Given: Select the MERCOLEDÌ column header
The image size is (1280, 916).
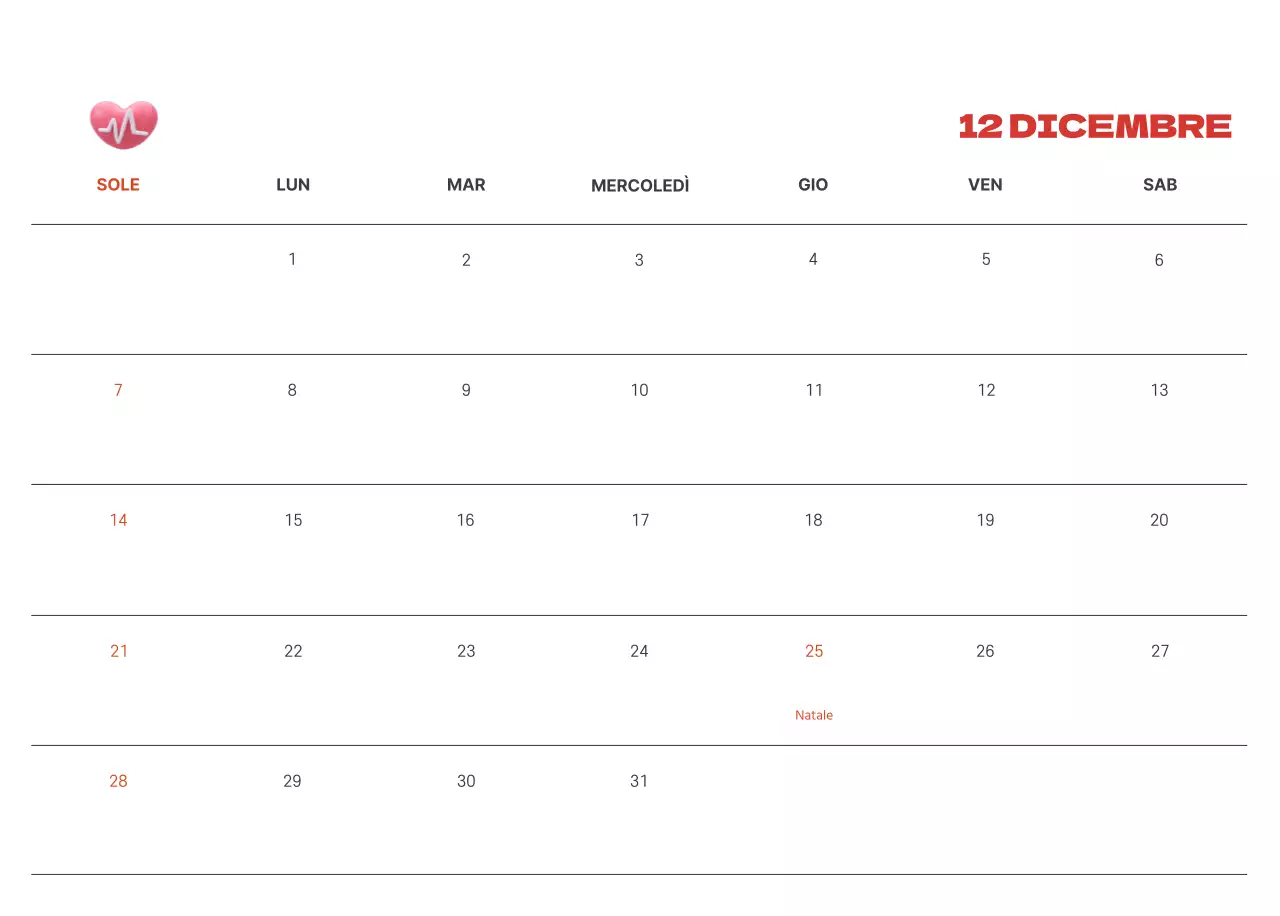Looking at the screenshot, I should tap(640, 185).
